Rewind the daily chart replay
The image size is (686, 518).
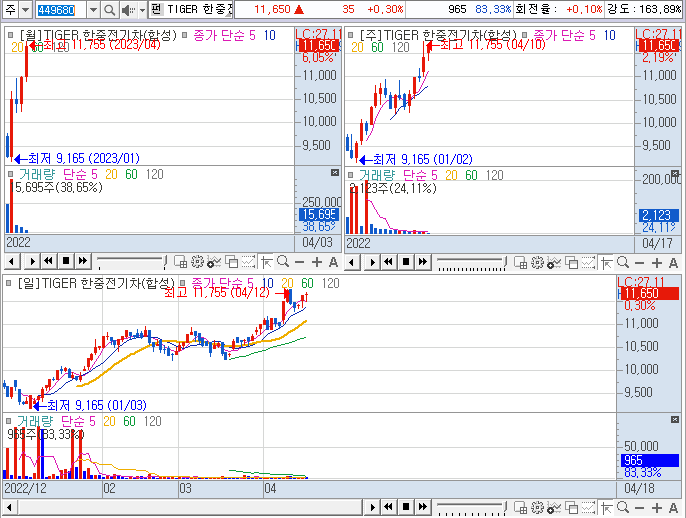[x=388, y=507]
